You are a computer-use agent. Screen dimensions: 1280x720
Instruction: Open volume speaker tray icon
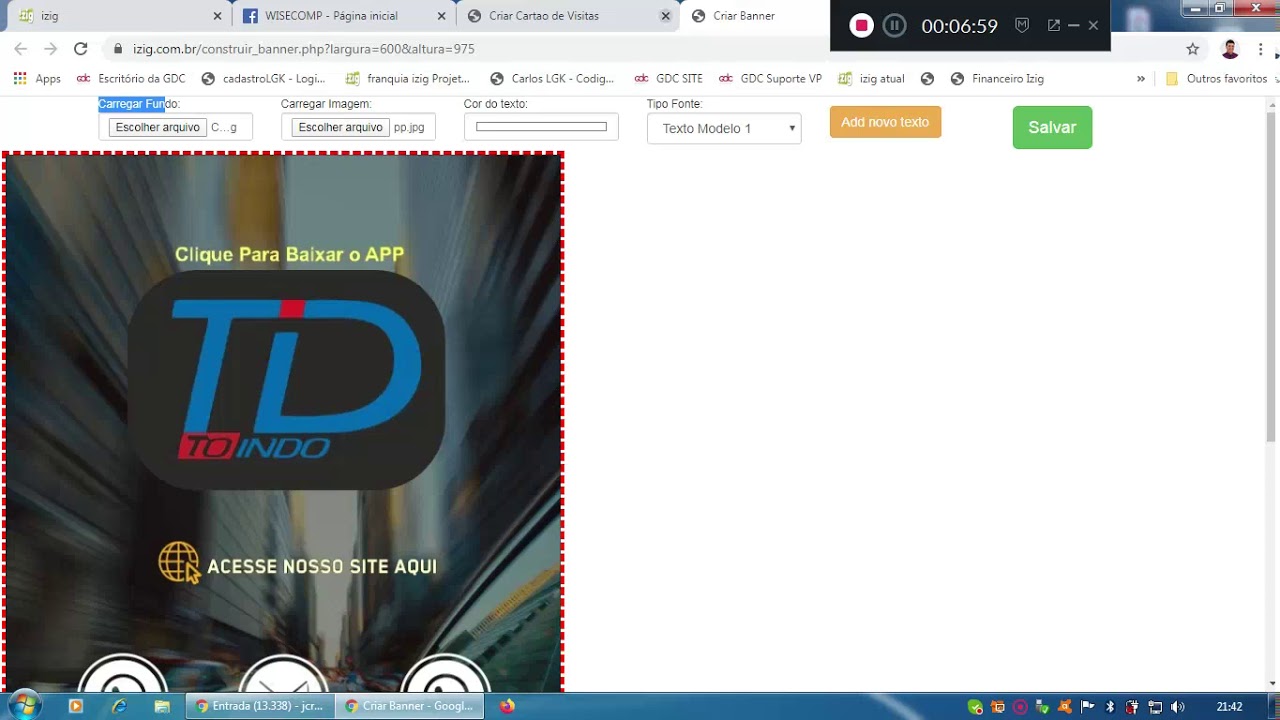tap(1177, 707)
